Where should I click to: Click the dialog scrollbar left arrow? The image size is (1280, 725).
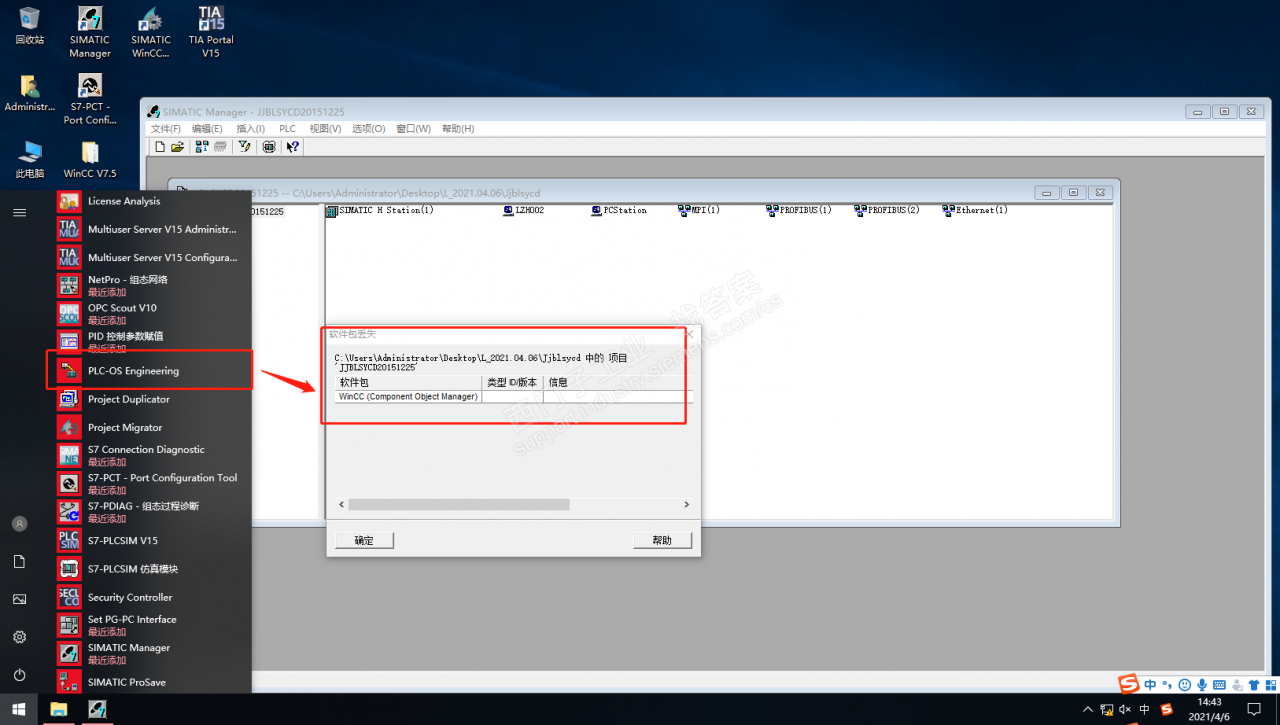pyautogui.click(x=341, y=506)
